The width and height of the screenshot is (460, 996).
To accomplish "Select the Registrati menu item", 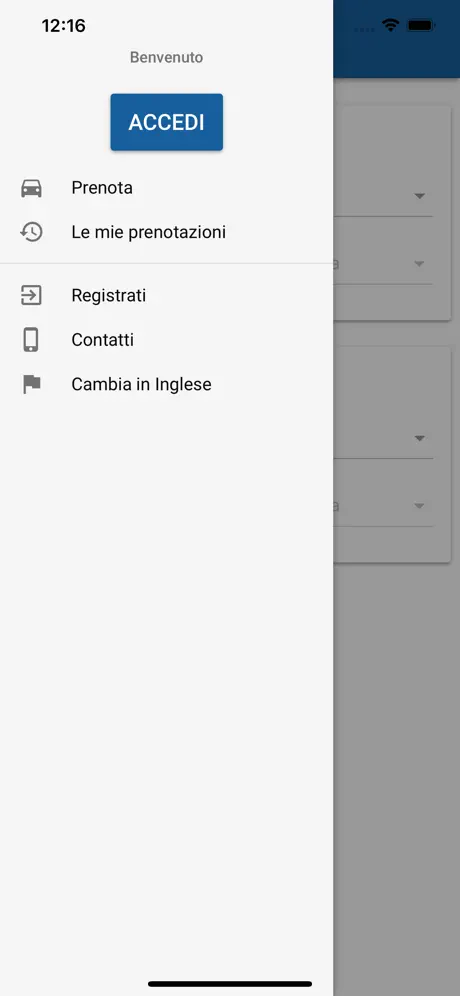I will (166, 295).
